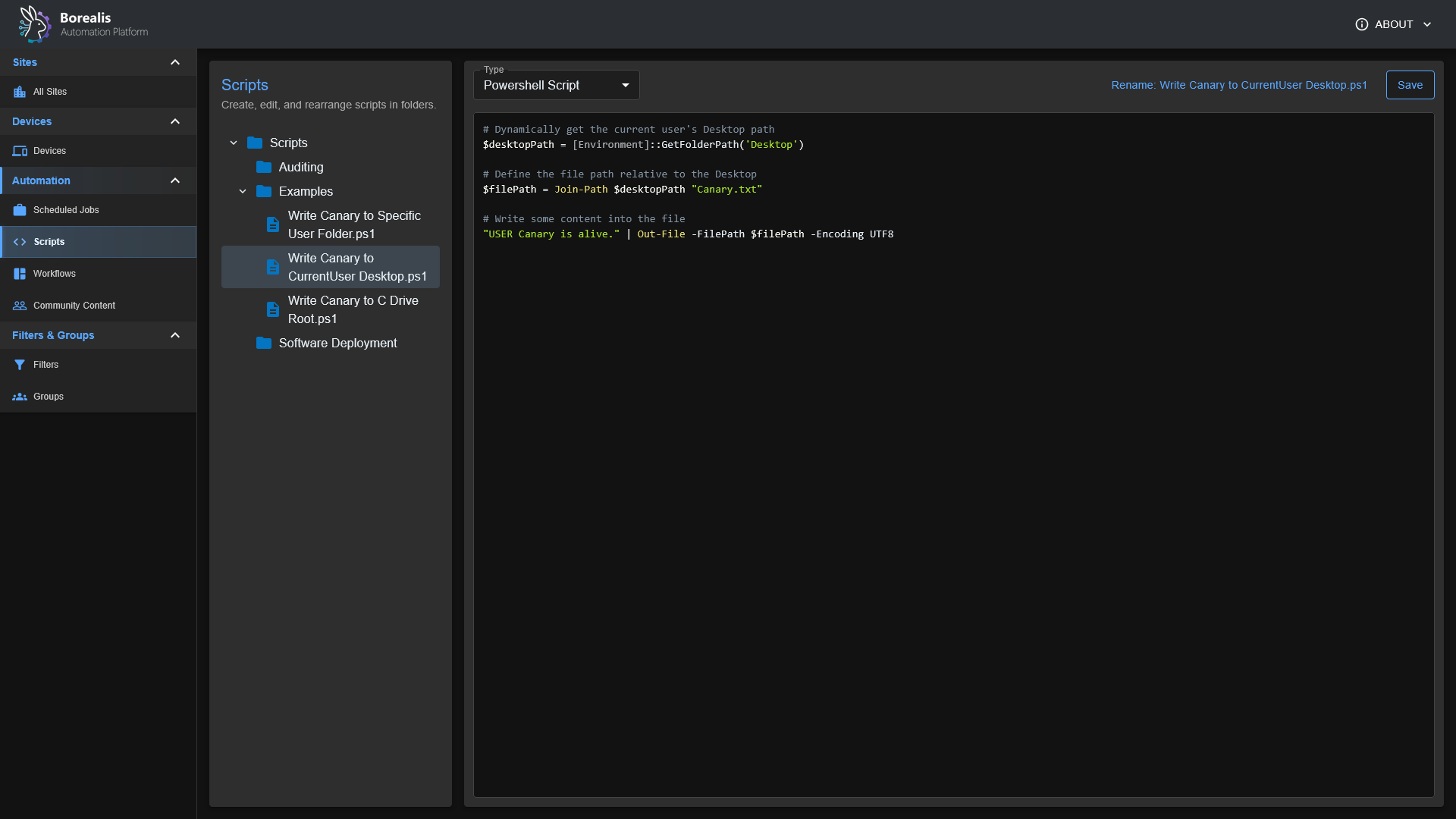
Task: Click the Rename: Write Canary link
Action: point(1238,85)
